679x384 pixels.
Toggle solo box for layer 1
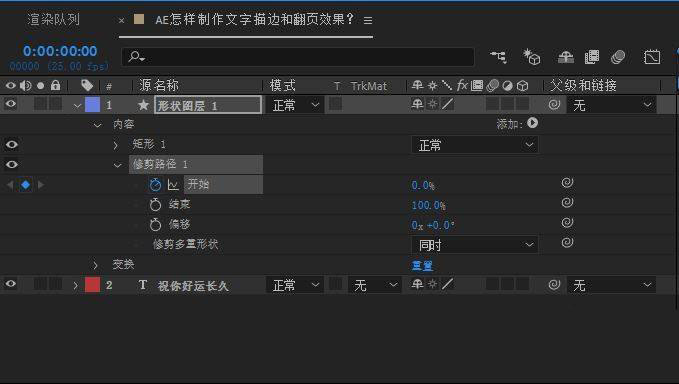(x=40, y=104)
